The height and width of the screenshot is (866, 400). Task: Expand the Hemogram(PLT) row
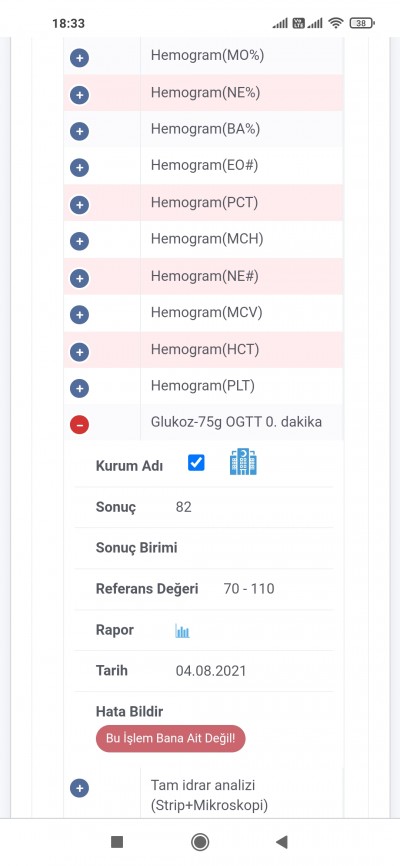[x=80, y=388]
